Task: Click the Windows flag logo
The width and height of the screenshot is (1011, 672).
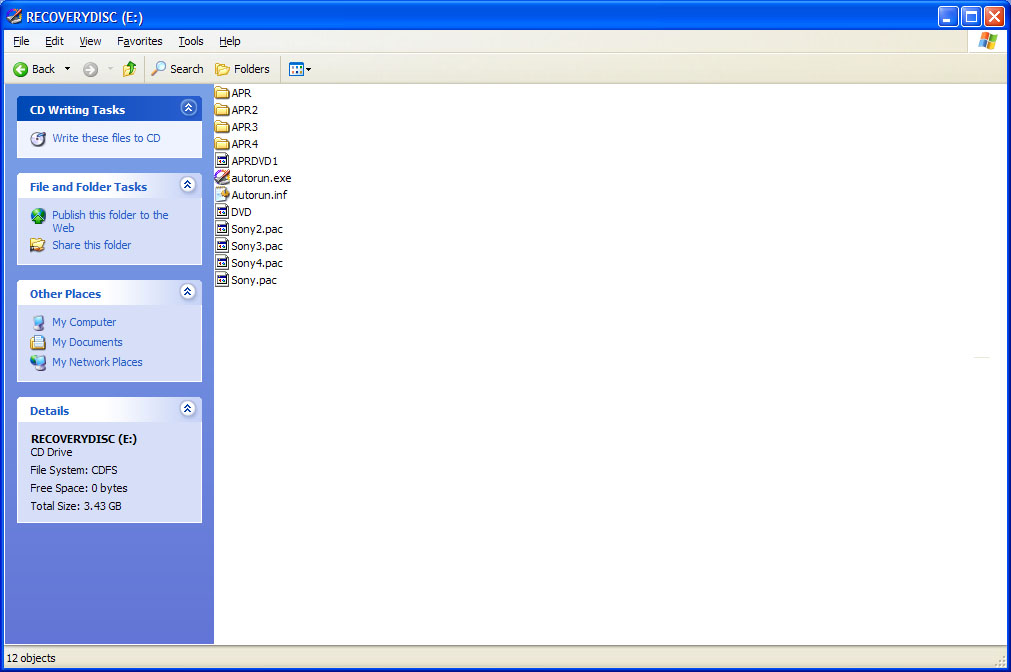Action: tap(987, 41)
